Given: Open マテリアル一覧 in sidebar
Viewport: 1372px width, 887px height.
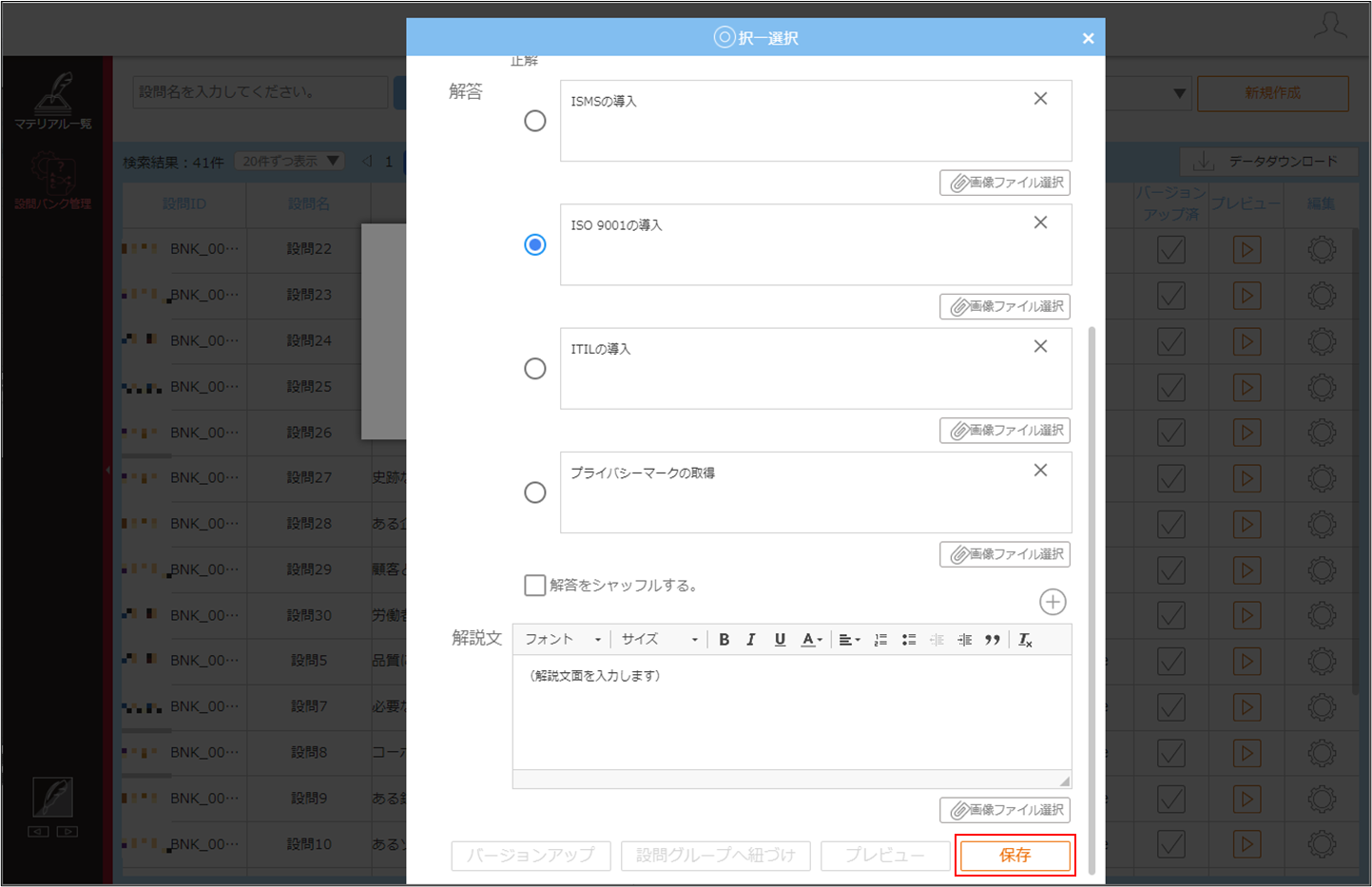Looking at the screenshot, I should pyautogui.click(x=53, y=101).
